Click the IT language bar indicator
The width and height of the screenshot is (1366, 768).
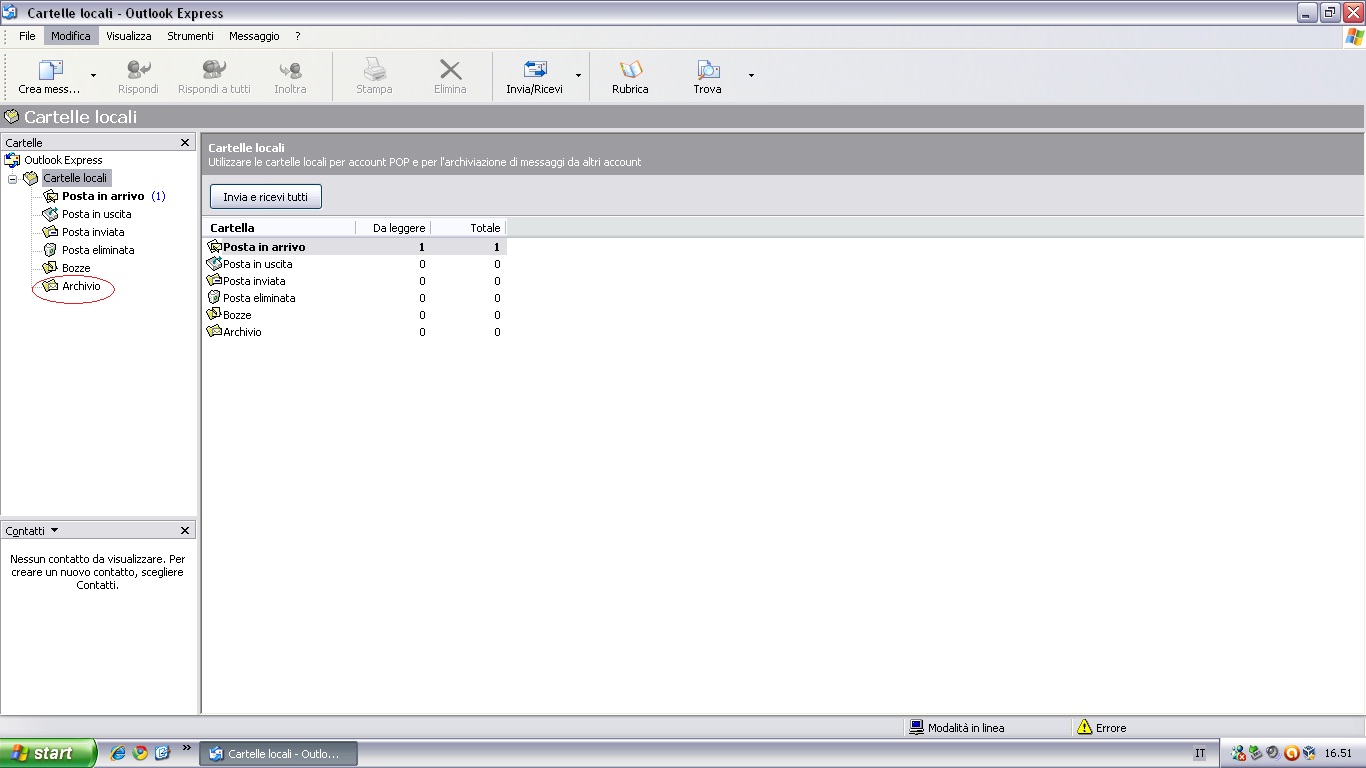click(1200, 754)
